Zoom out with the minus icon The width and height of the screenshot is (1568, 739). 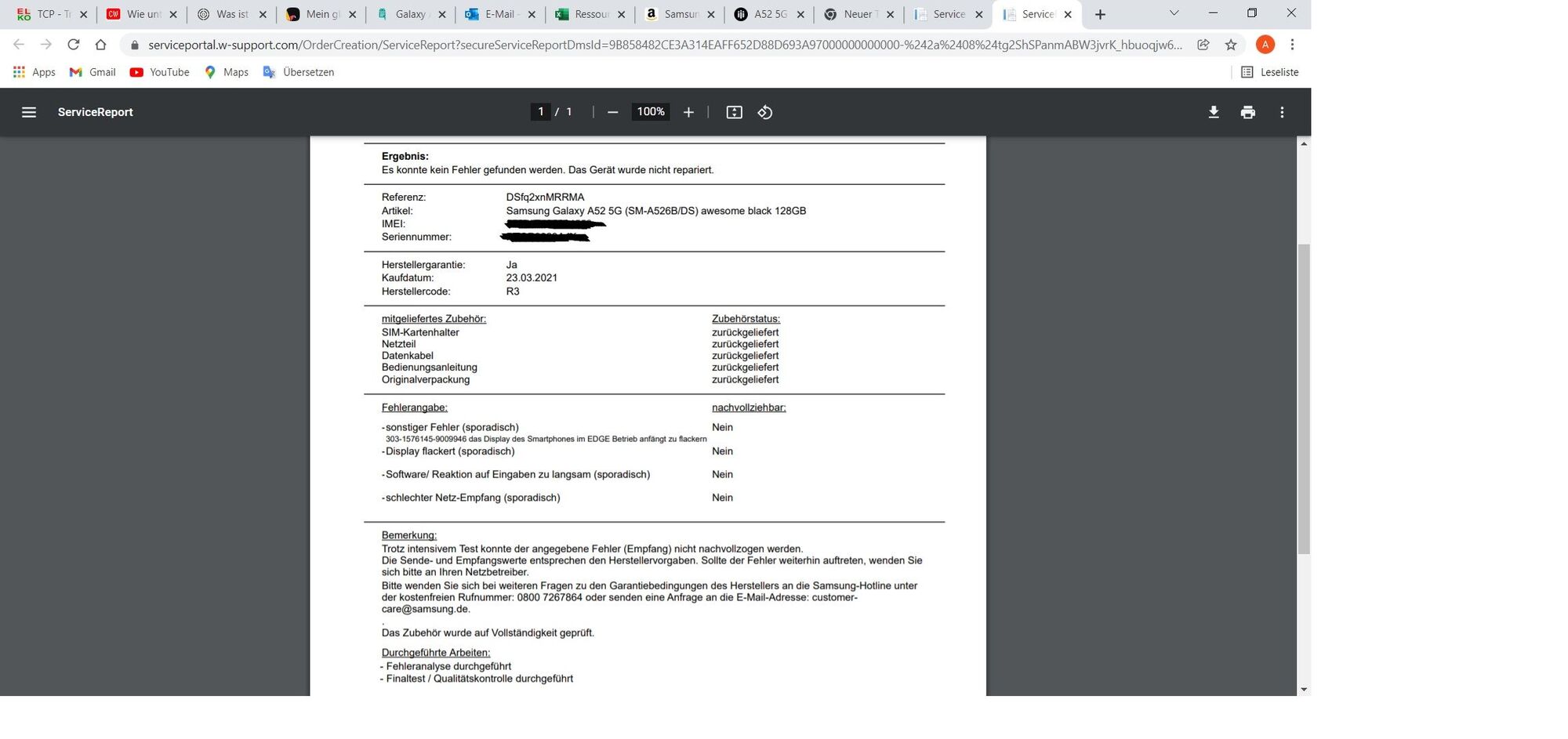click(x=613, y=112)
